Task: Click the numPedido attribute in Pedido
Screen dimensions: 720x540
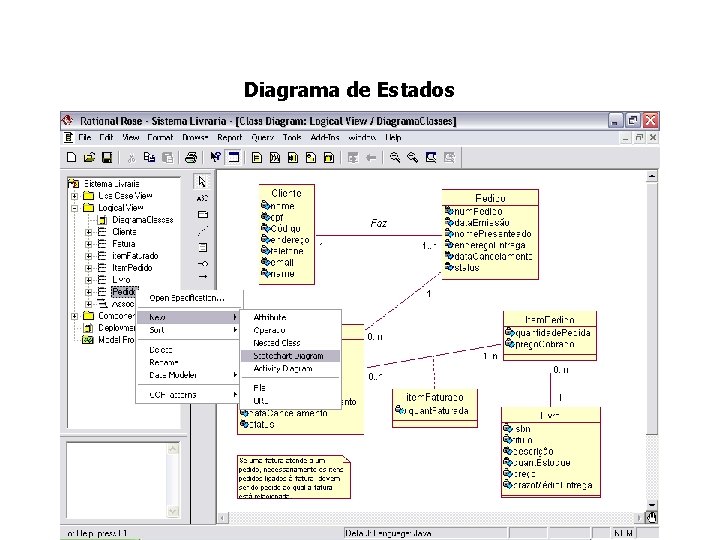Action: 478,212
